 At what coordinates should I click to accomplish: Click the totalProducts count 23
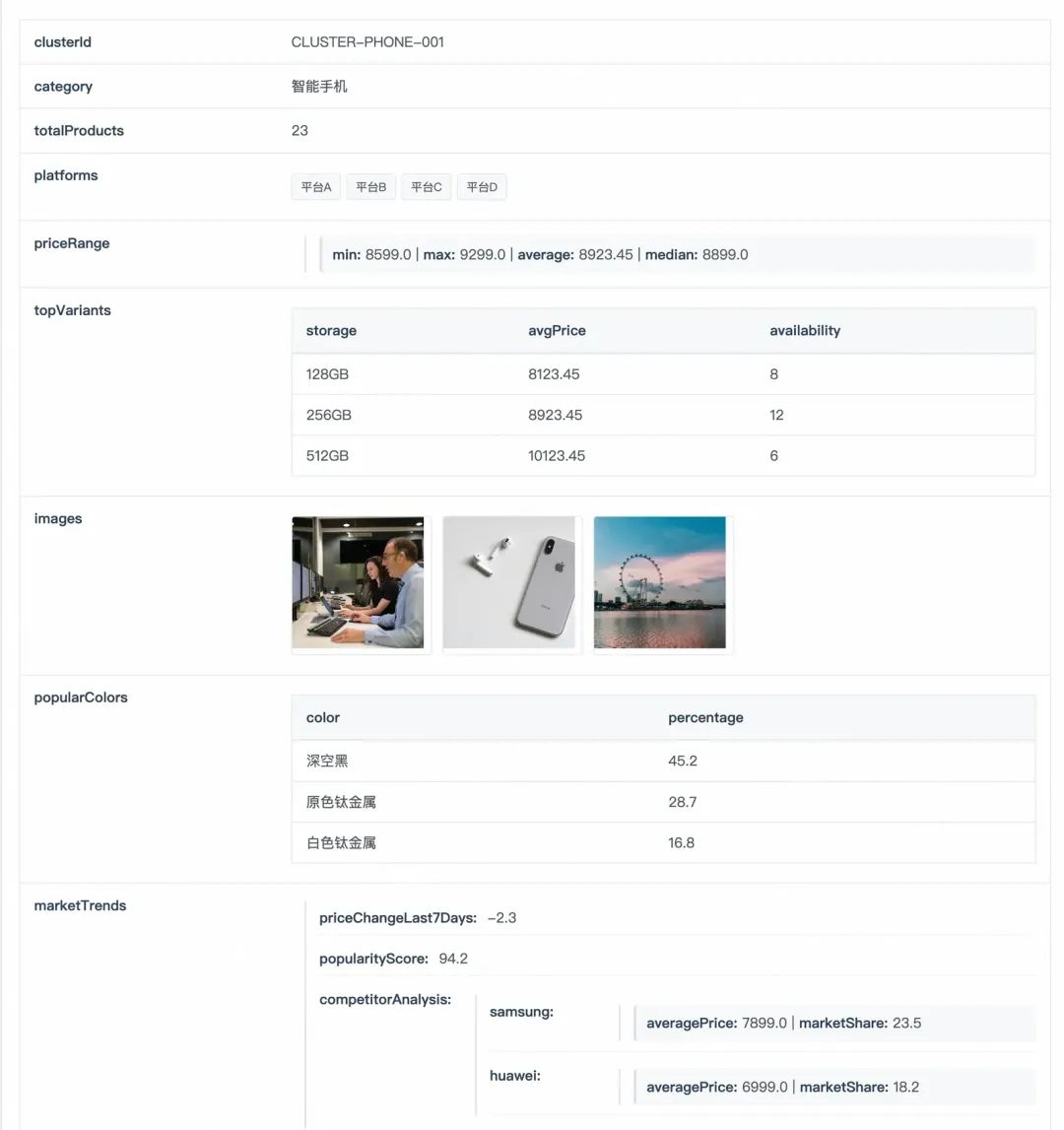(299, 130)
